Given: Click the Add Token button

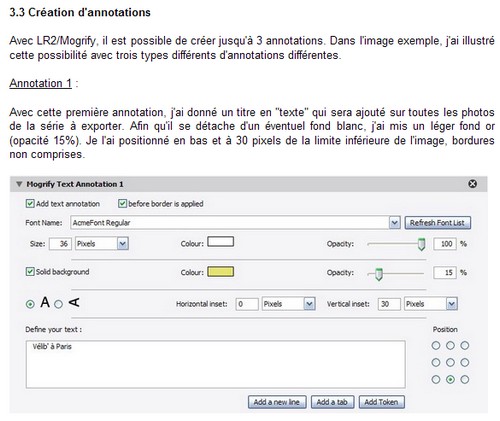Looking at the screenshot, I should coord(381,402).
